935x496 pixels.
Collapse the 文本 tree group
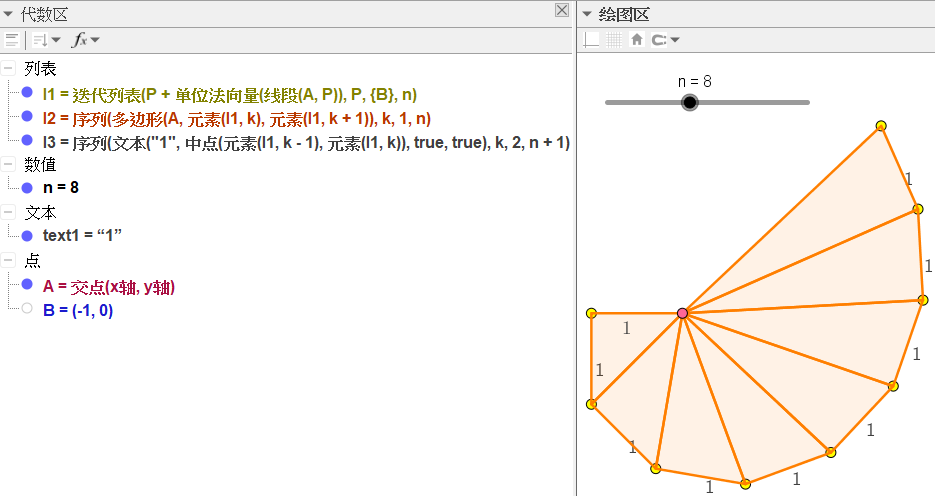[x=8, y=212]
